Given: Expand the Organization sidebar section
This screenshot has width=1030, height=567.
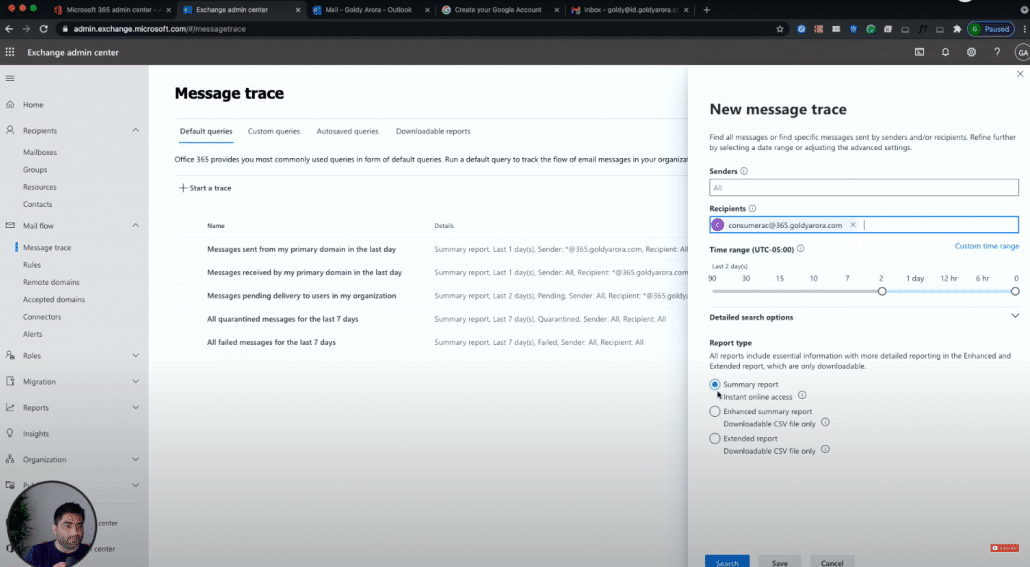Looking at the screenshot, I should (135, 459).
